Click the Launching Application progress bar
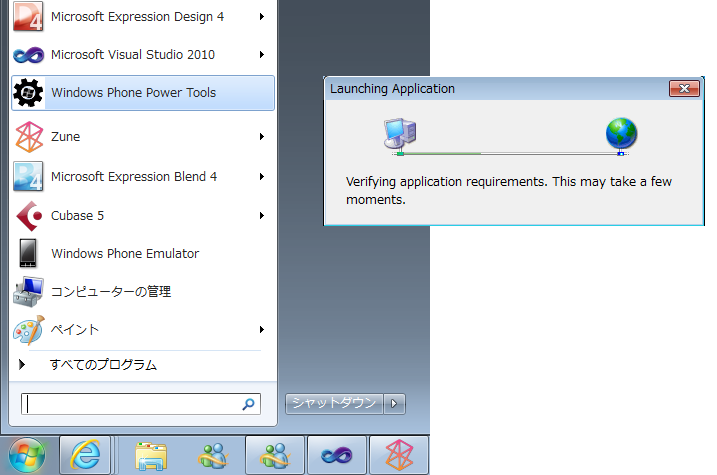This screenshot has width=717, height=475. point(510,154)
